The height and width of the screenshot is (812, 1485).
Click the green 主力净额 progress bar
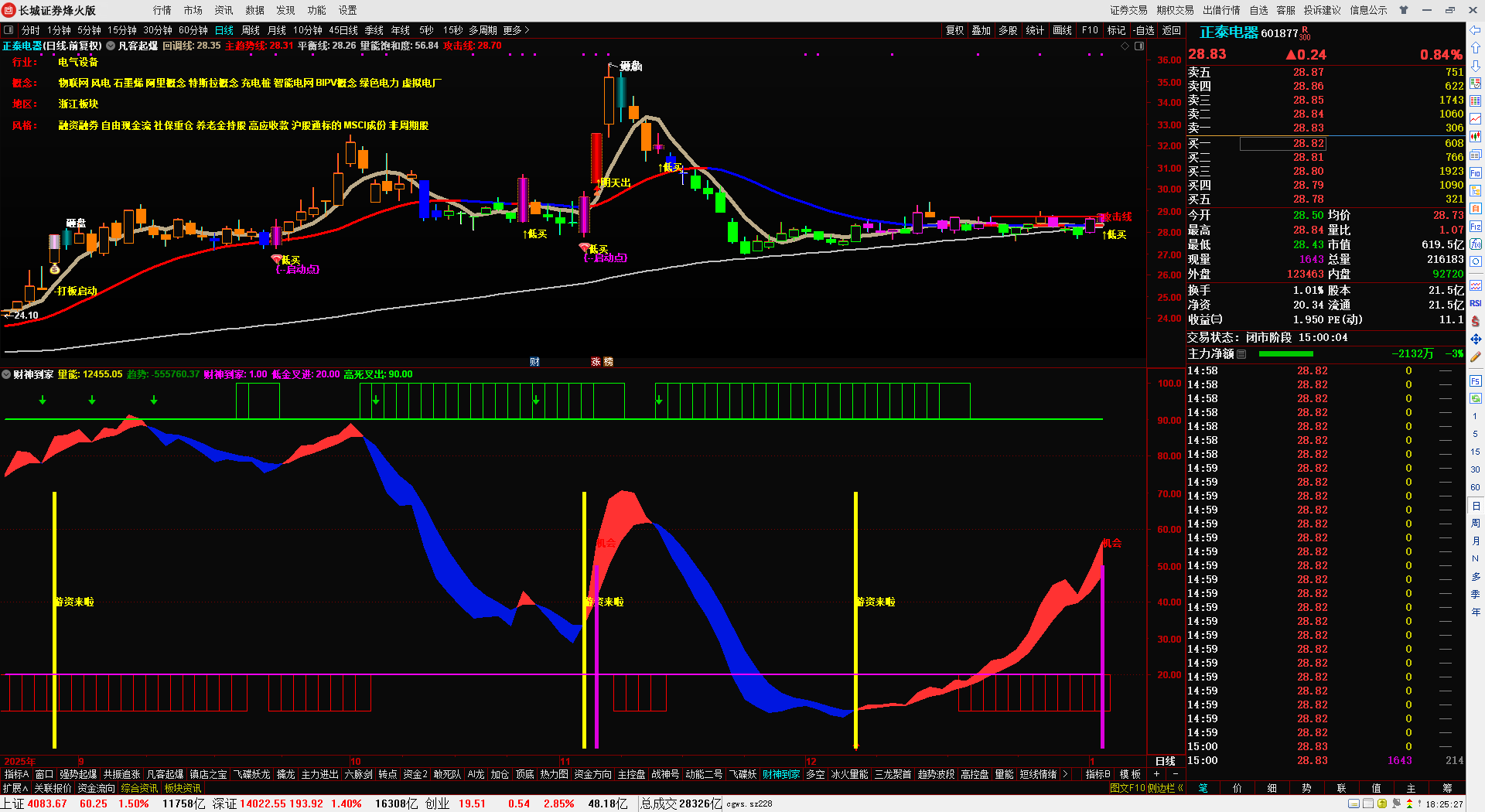1286,354
